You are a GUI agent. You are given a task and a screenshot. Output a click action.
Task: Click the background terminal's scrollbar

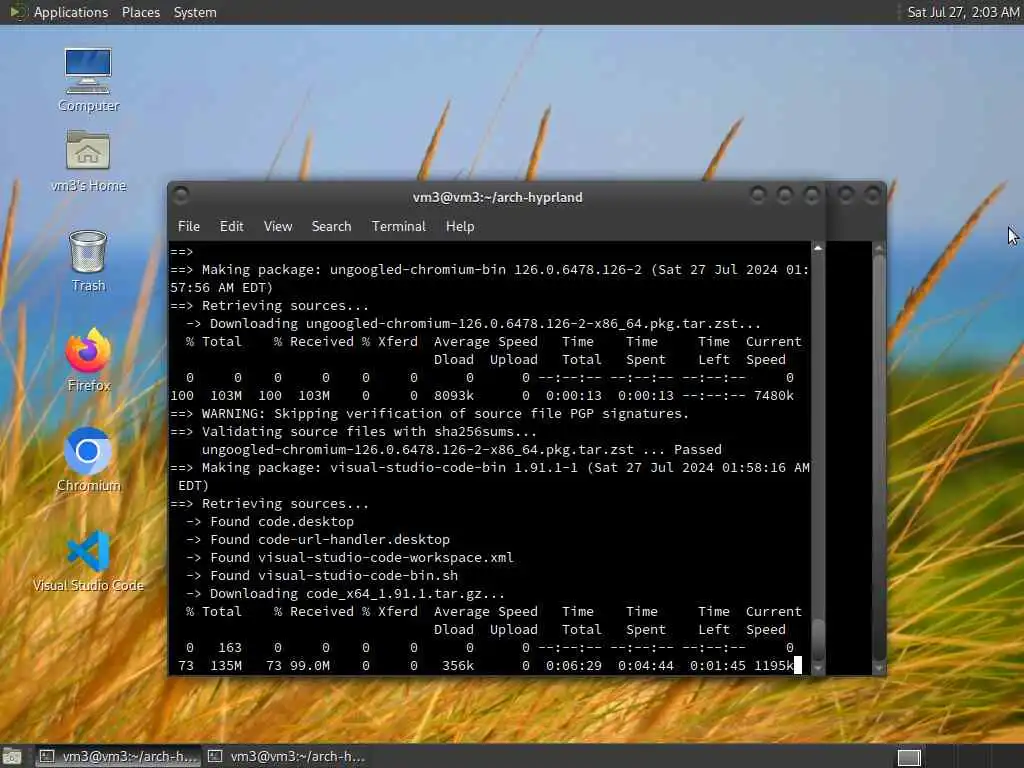pos(879,457)
